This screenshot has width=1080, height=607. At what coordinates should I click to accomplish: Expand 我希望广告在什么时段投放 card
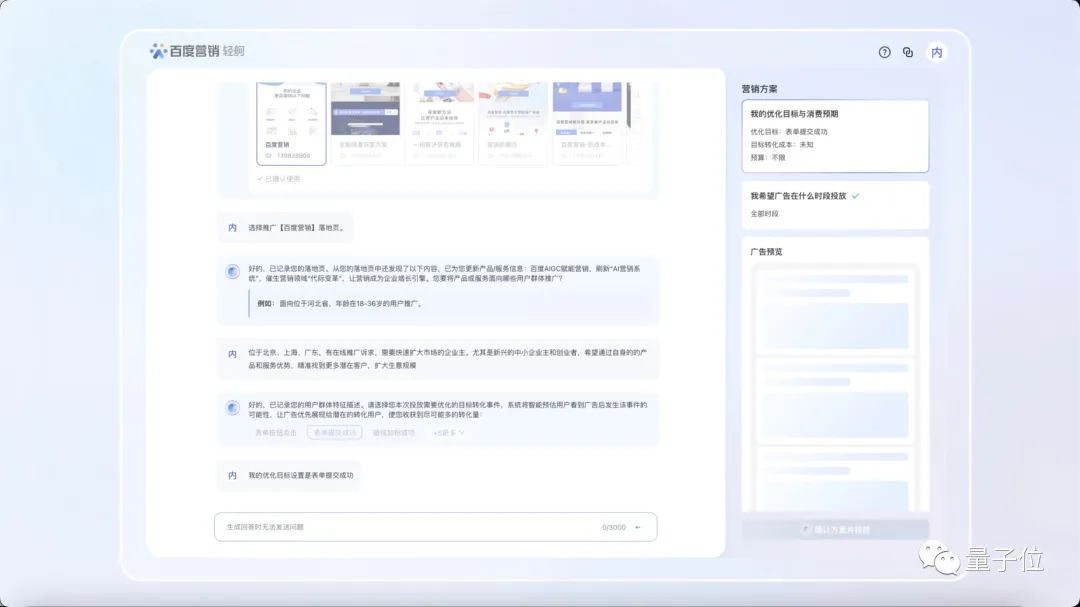[834, 204]
